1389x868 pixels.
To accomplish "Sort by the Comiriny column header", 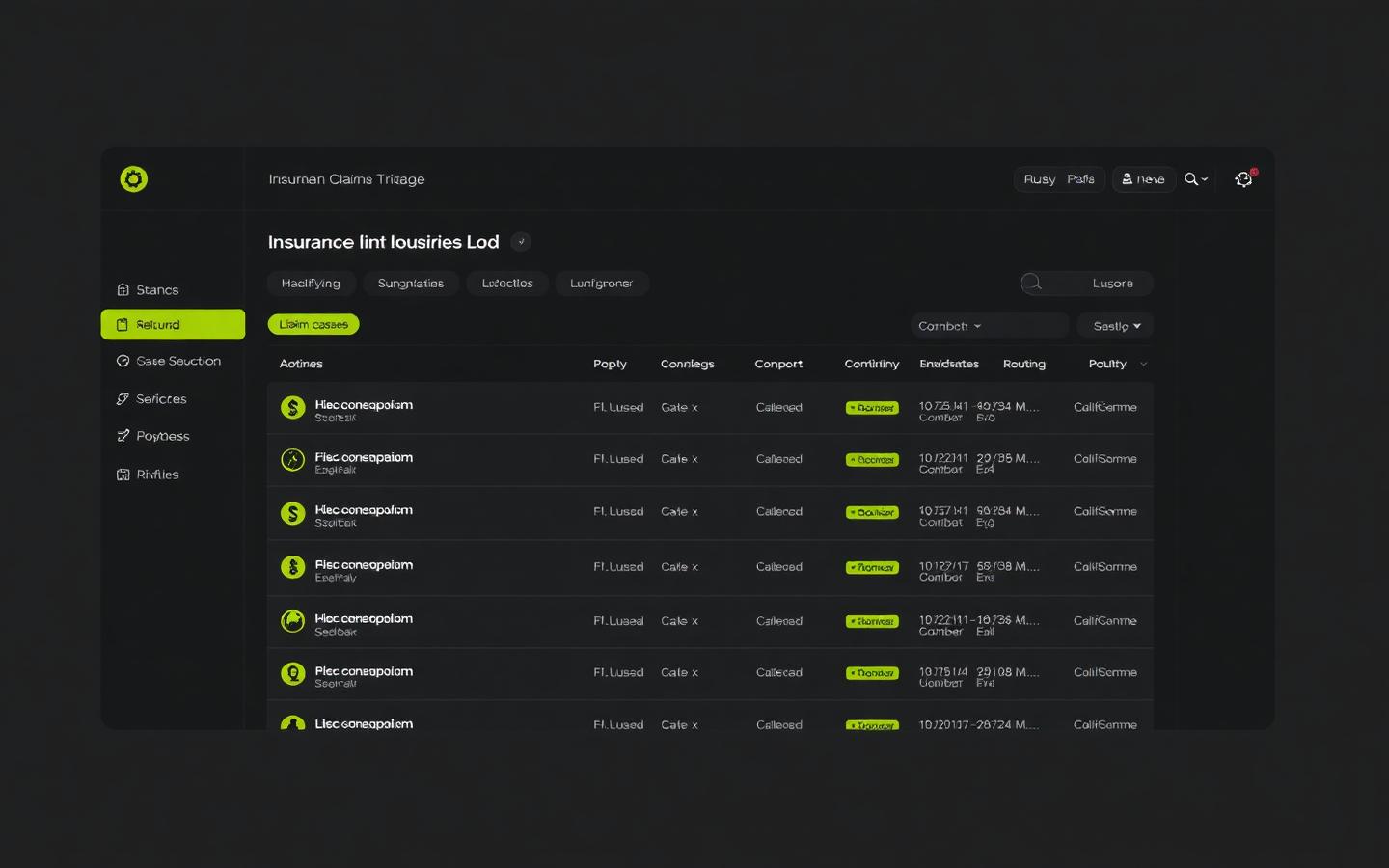I will click(872, 364).
